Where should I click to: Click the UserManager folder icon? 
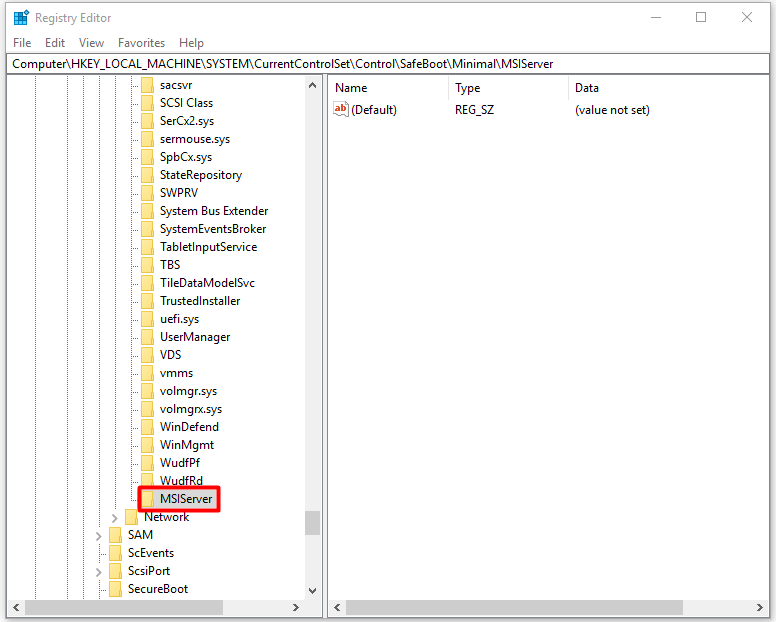tap(147, 337)
